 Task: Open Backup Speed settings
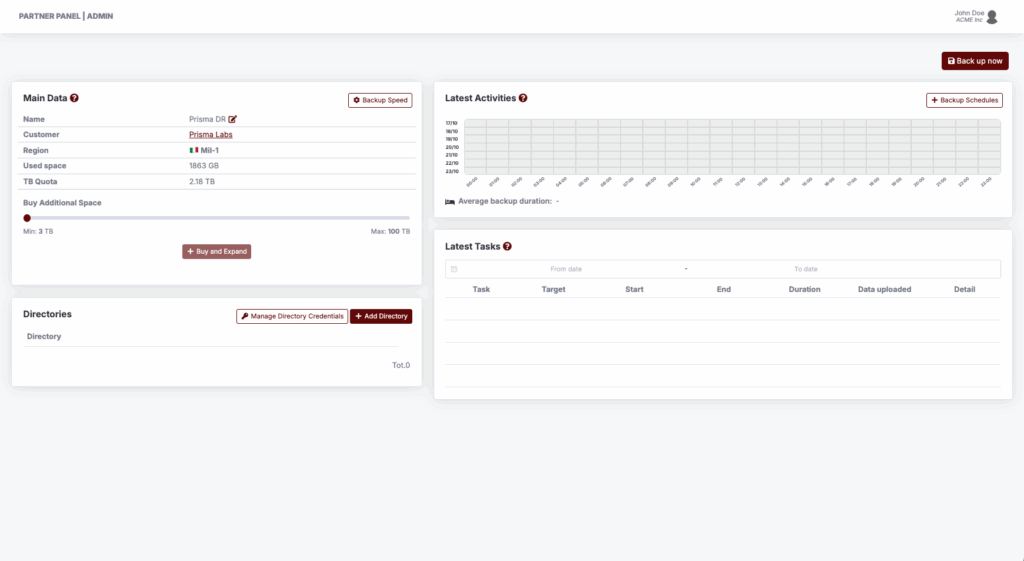pyautogui.click(x=380, y=101)
